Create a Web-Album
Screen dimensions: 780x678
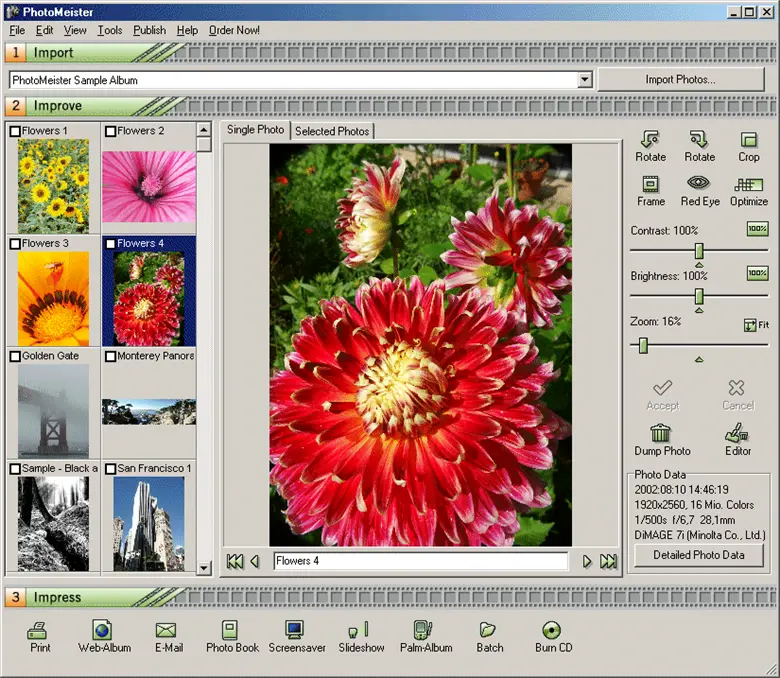pos(104,630)
